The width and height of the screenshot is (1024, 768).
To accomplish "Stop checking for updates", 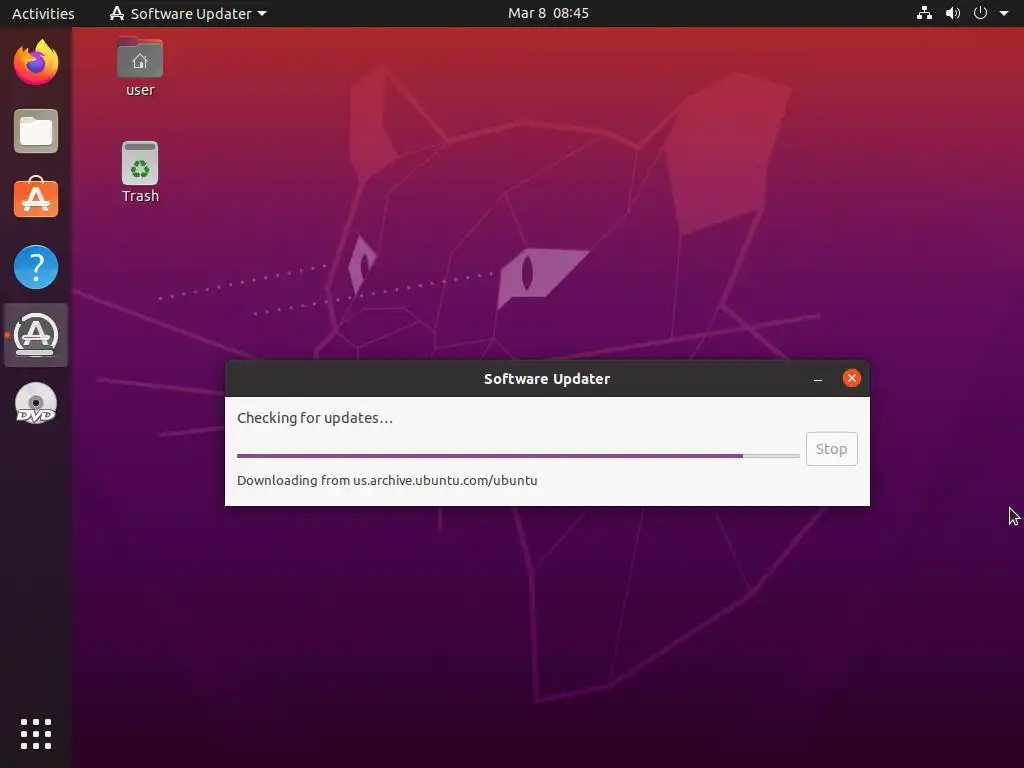I will (x=831, y=449).
